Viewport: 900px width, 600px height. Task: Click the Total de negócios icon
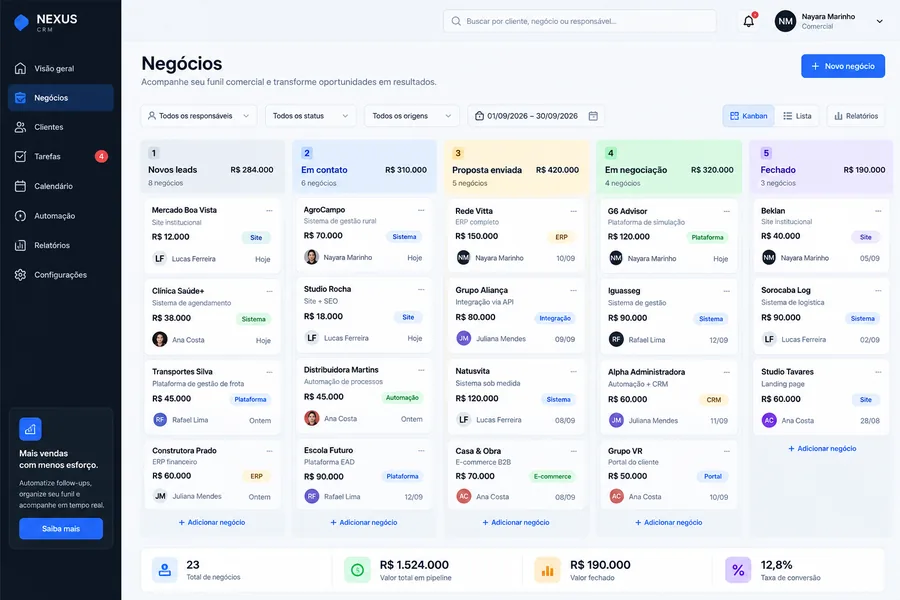tap(165, 570)
